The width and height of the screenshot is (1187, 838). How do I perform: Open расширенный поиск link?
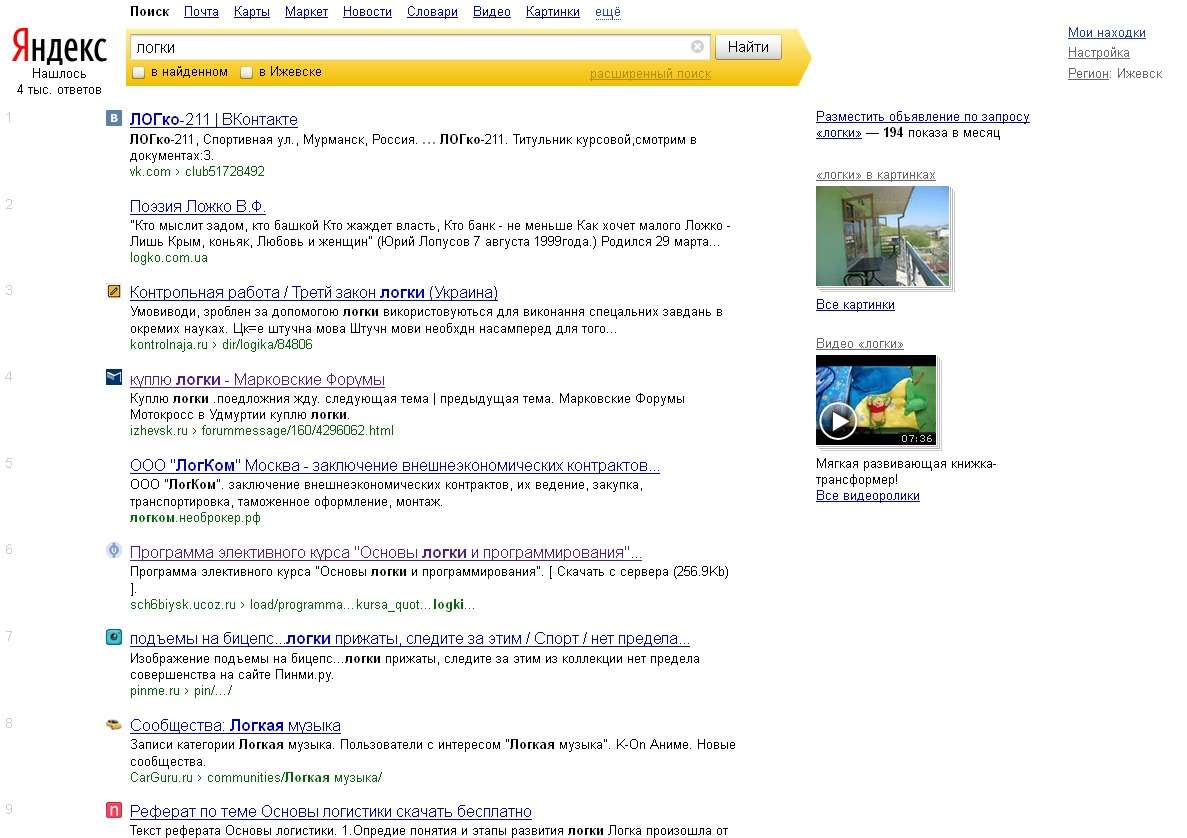(x=650, y=74)
